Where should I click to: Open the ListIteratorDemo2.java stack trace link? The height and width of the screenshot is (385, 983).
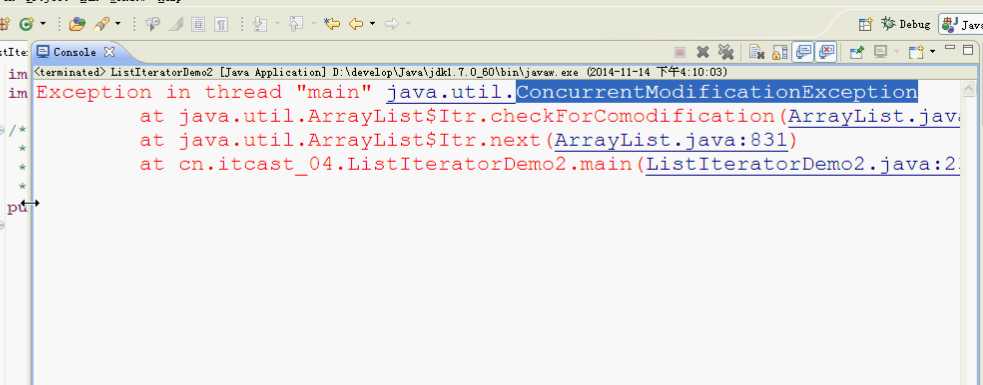pos(803,164)
